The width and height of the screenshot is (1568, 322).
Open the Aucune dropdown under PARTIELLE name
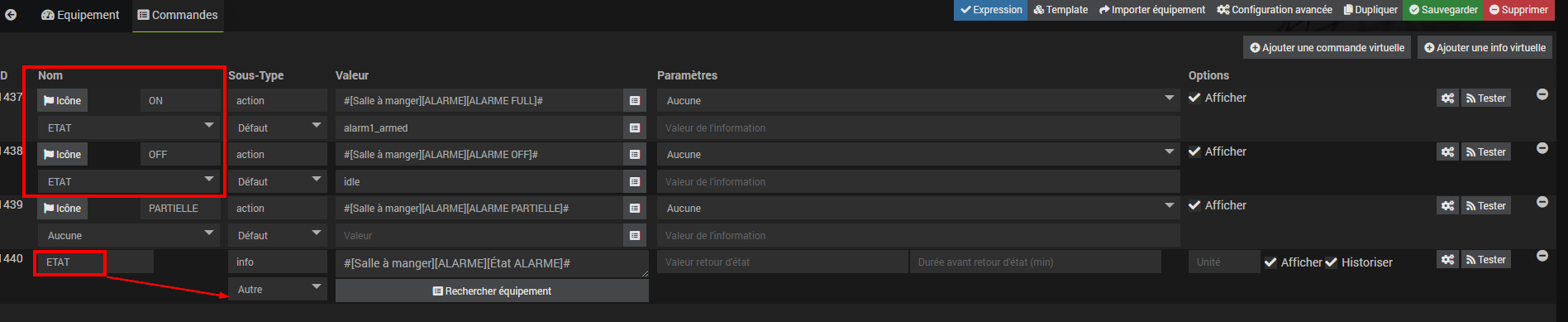click(130, 235)
